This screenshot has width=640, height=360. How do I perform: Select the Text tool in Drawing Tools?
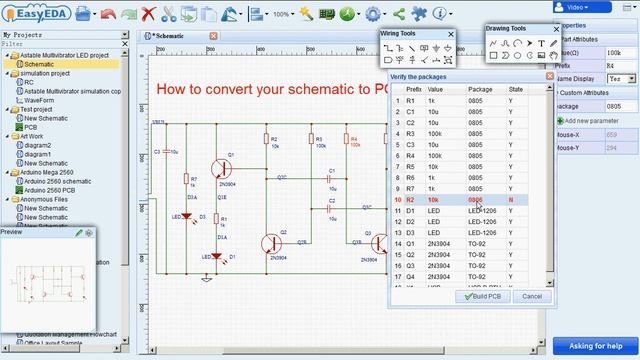(x=541, y=43)
